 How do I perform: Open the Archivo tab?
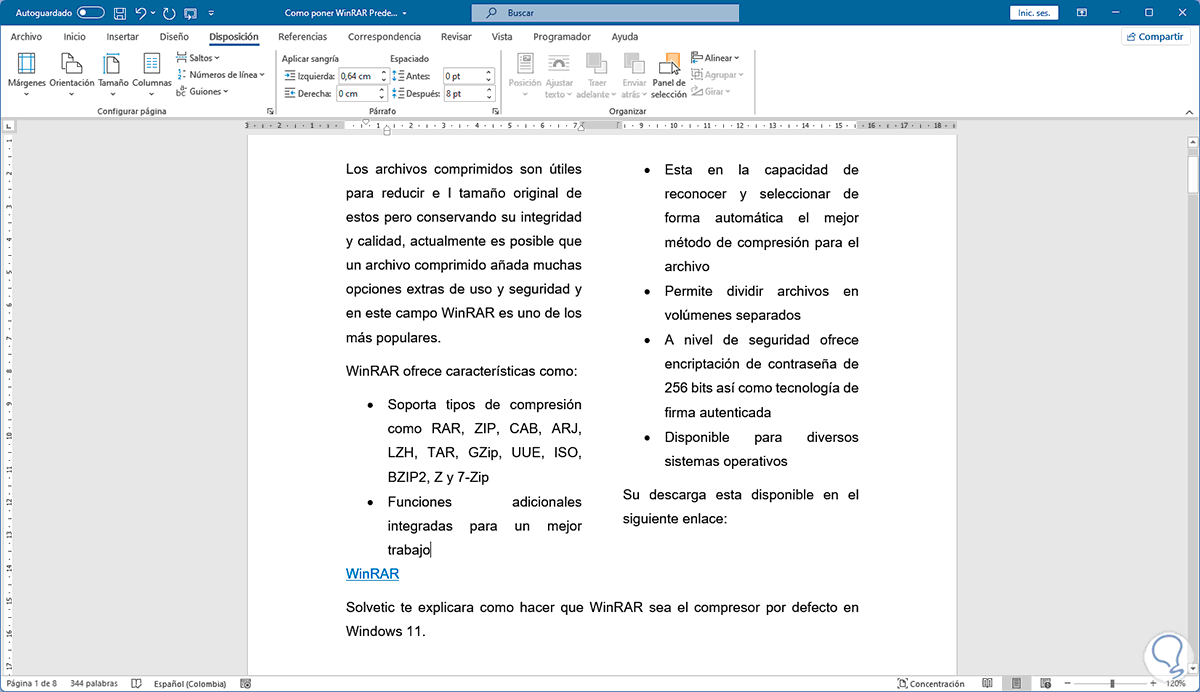tap(26, 37)
